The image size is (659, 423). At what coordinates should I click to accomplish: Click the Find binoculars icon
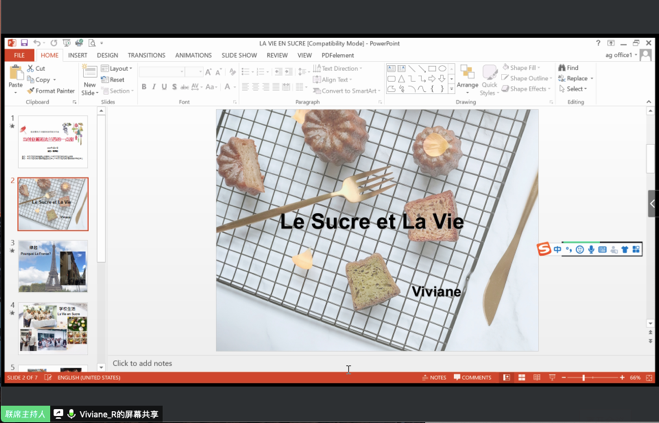(x=562, y=68)
